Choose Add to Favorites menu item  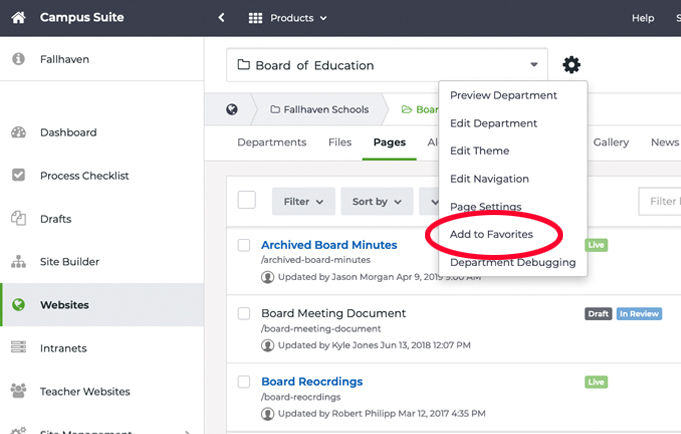click(x=491, y=234)
